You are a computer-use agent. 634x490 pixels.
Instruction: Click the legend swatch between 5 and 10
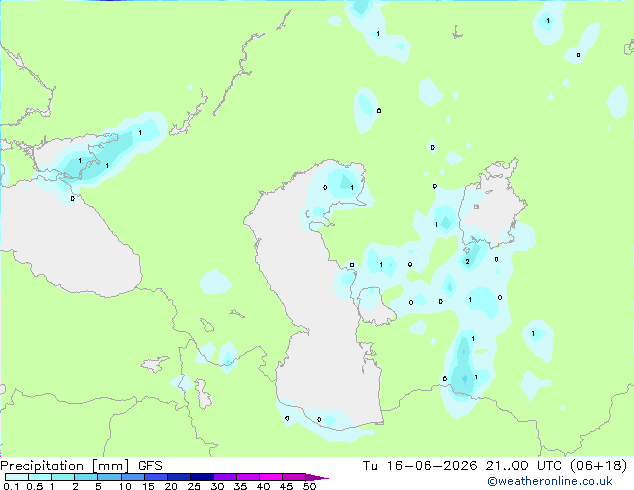pos(109,477)
